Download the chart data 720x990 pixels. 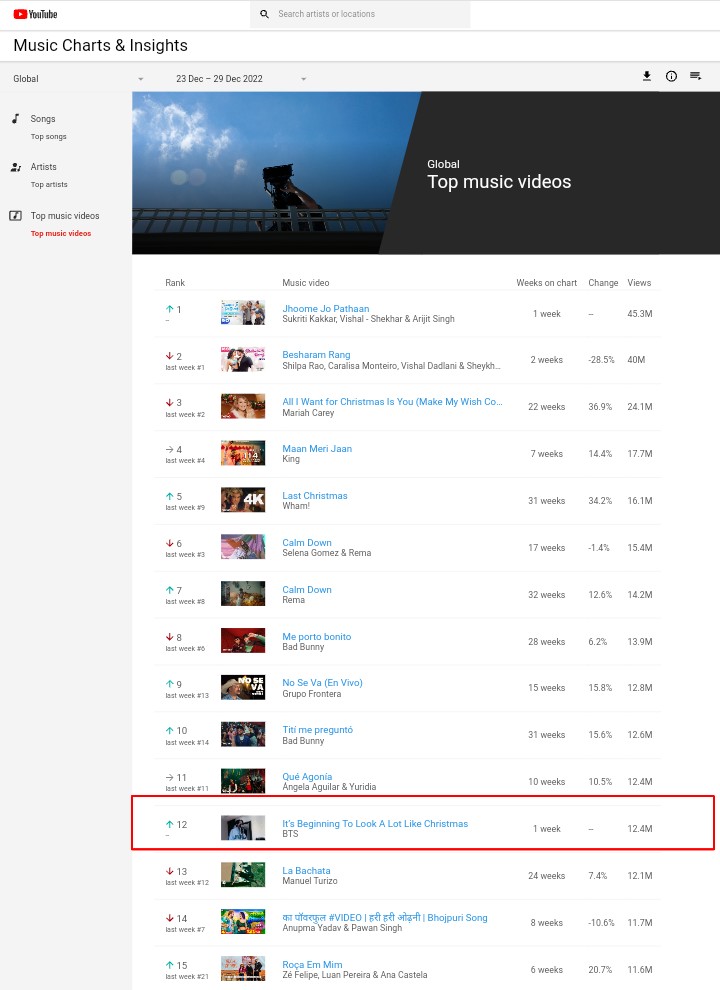click(647, 76)
